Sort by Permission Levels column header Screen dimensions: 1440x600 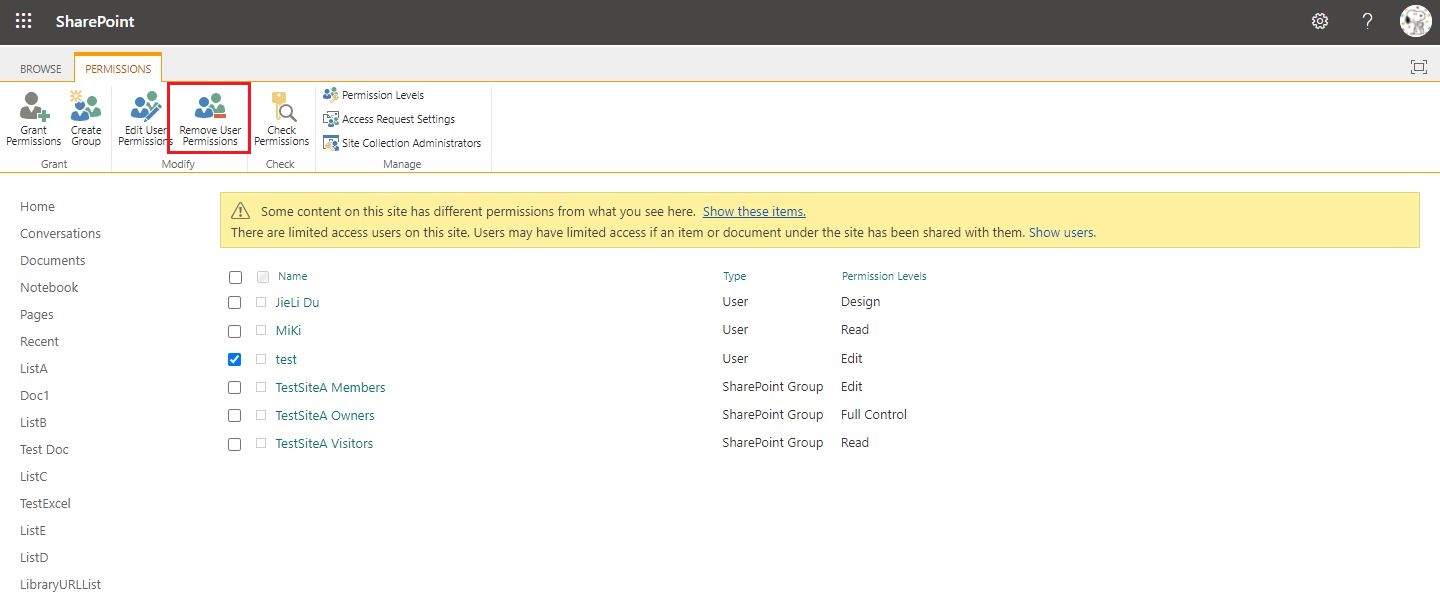pyautogui.click(x=884, y=276)
